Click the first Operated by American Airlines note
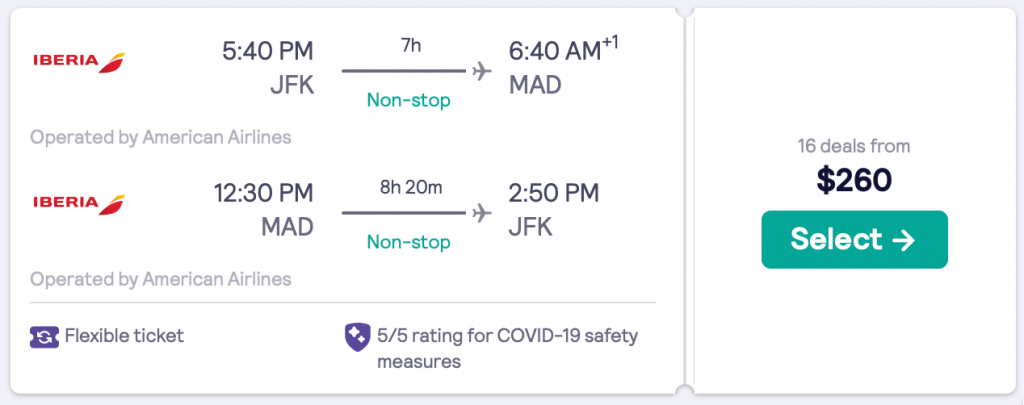This screenshot has height=405, width=1024. click(161, 137)
